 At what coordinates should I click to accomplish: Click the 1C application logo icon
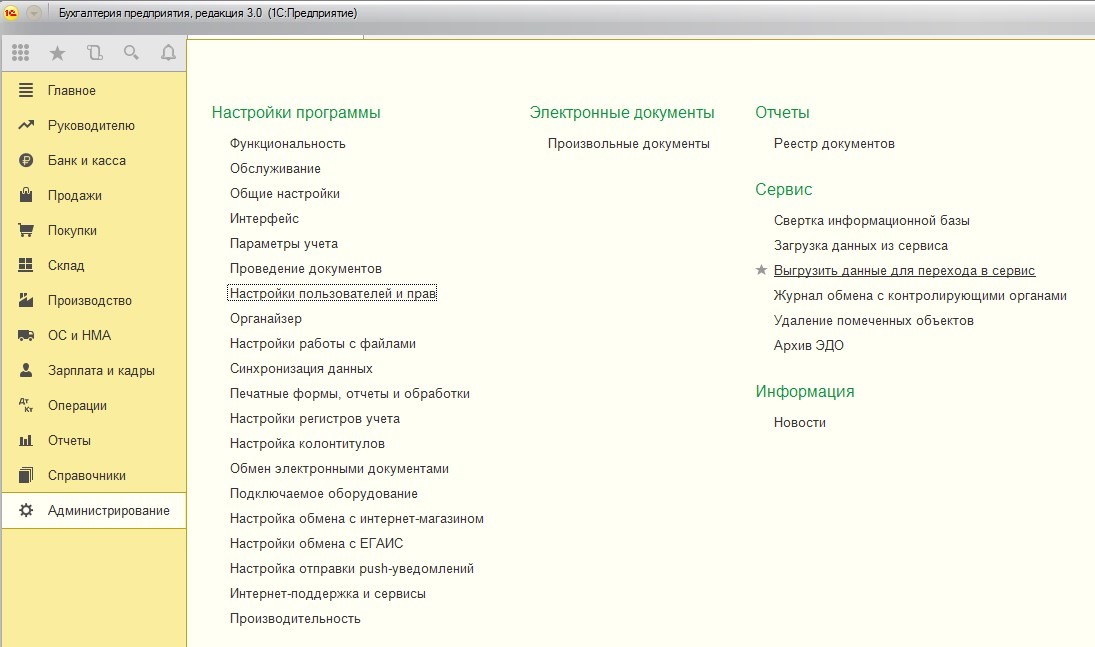point(10,13)
